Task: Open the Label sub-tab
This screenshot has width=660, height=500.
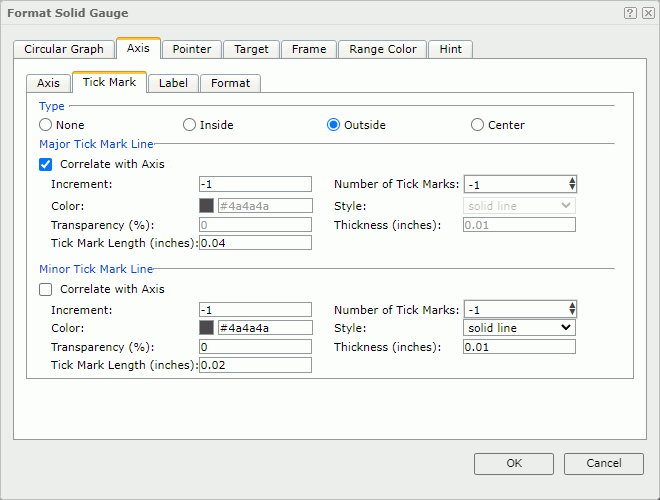Action: pos(173,83)
